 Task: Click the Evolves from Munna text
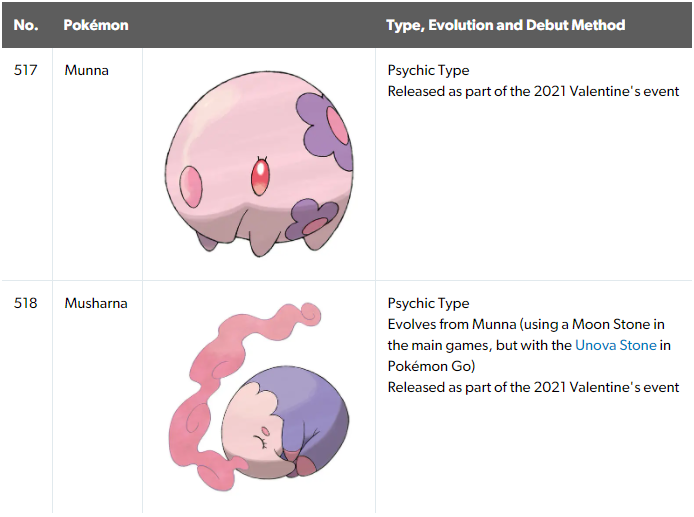(451, 324)
